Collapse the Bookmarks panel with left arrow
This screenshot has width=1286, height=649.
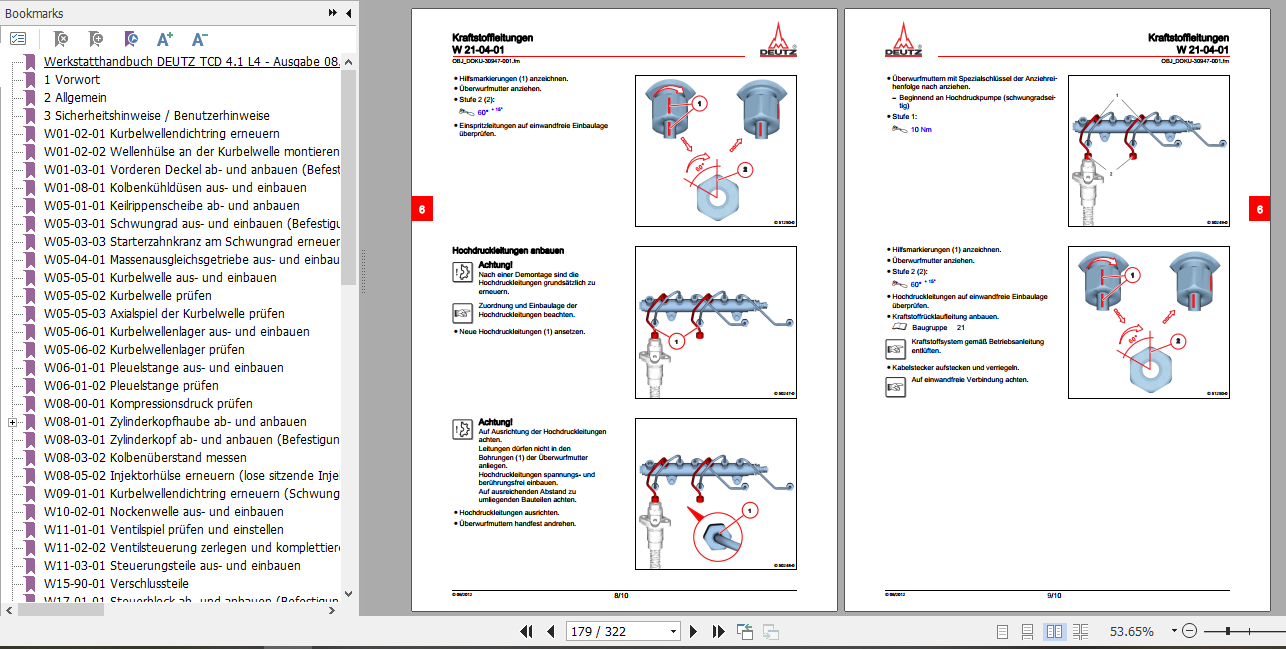pos(347,13)
